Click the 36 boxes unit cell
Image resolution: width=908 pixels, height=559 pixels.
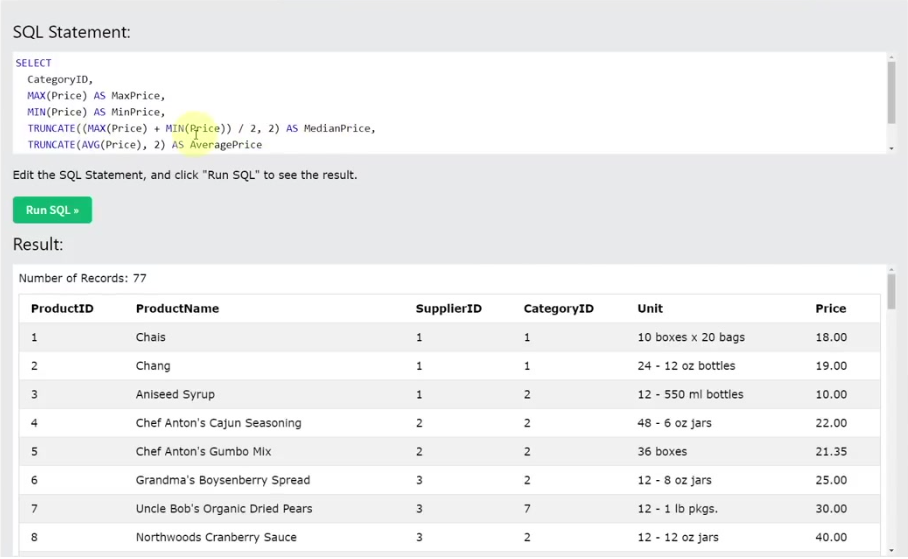point(662,451)
